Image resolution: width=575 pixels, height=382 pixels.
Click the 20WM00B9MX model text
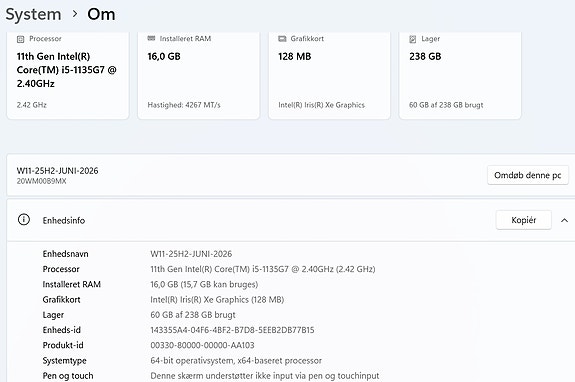(x=41, y=181)
